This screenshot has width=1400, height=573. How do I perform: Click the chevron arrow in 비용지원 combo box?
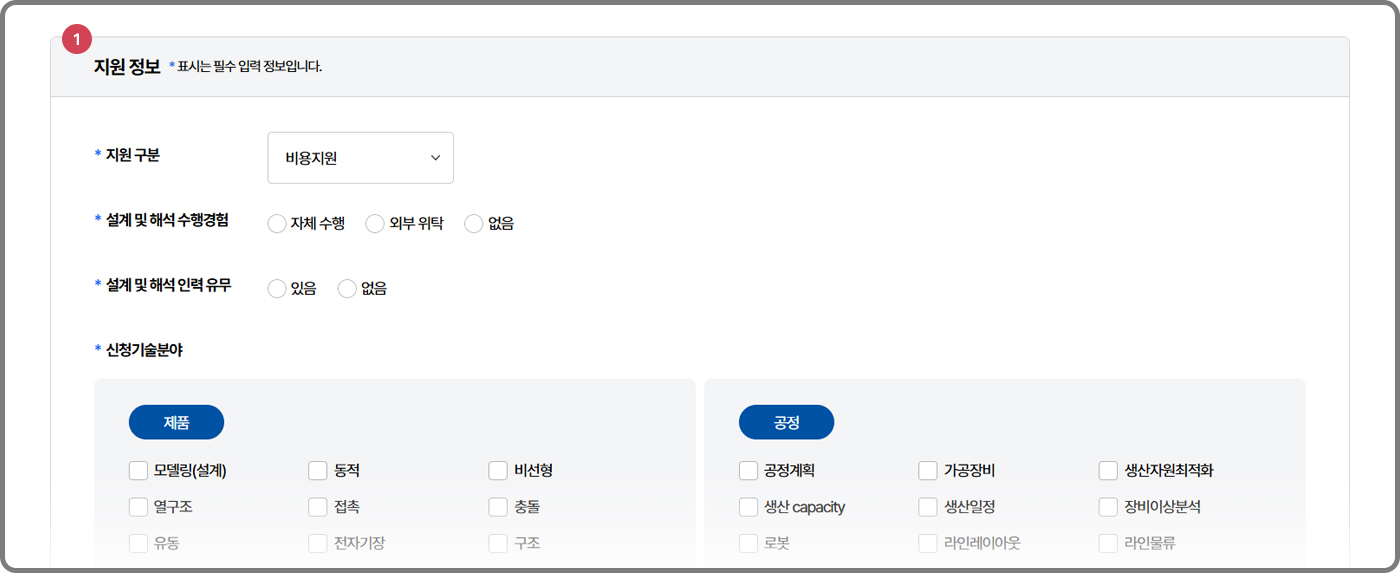[x=435, y=158]
